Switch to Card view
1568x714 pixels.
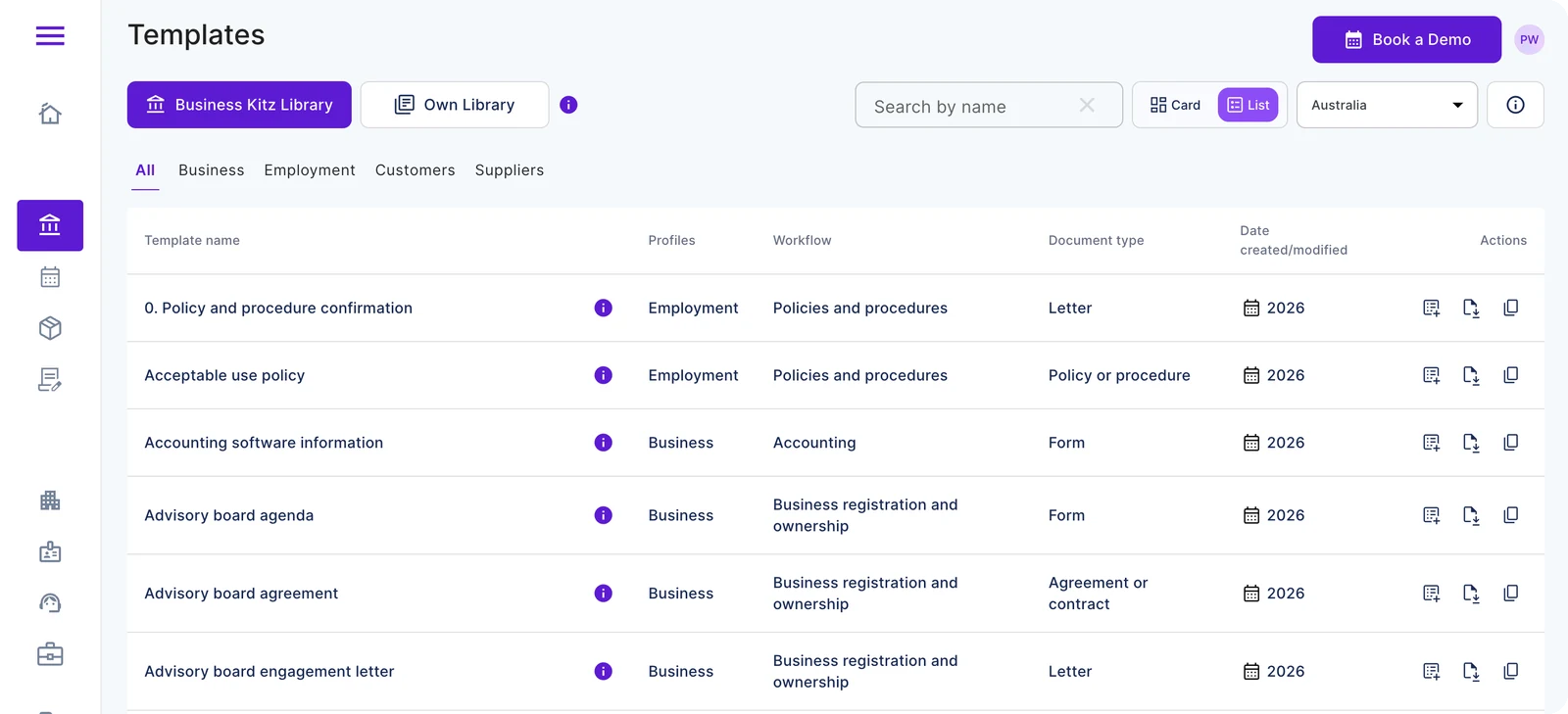pyautogui.click(x=1175, y=105)
